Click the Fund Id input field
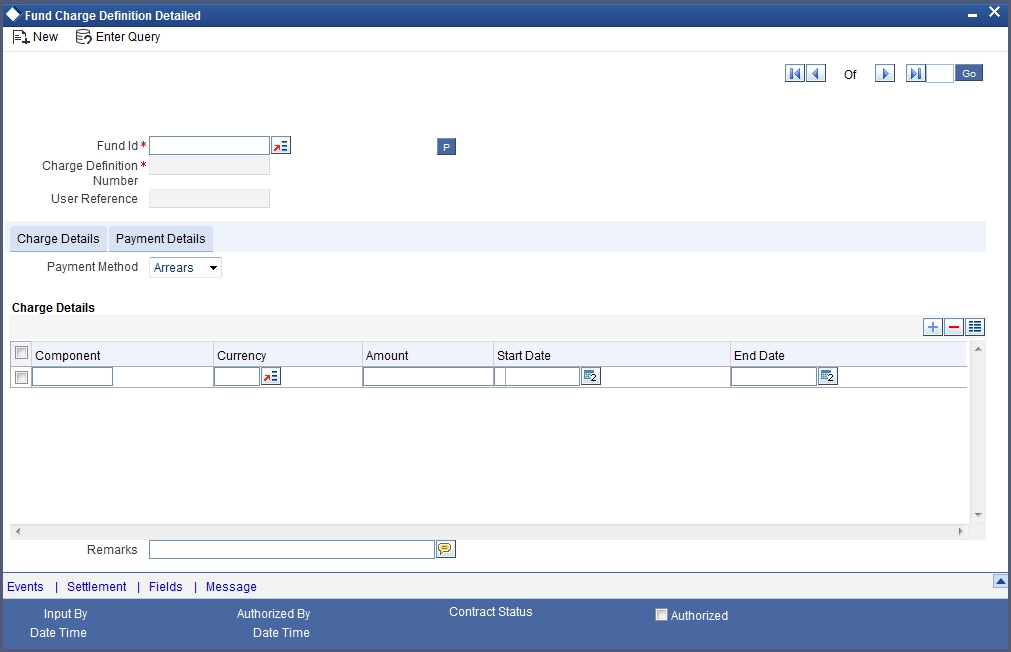 [x=210, y=146]
